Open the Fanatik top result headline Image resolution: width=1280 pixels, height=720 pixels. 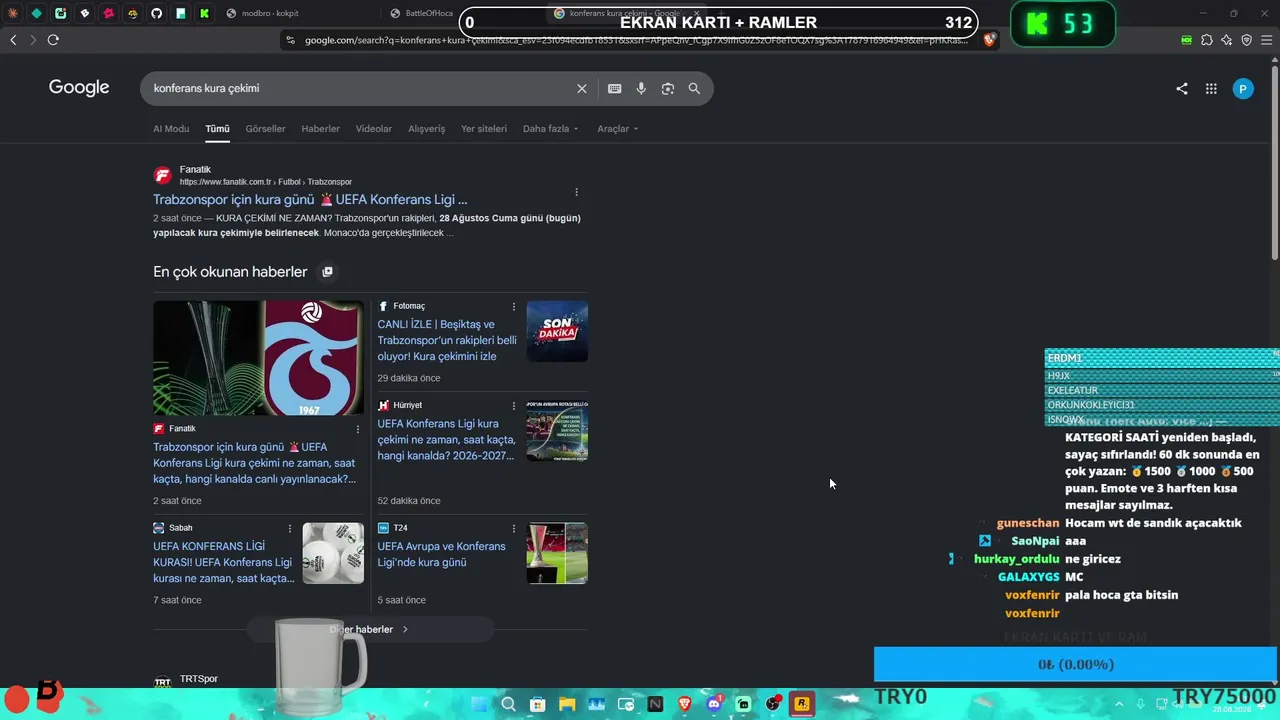click(x=310, y=200)
